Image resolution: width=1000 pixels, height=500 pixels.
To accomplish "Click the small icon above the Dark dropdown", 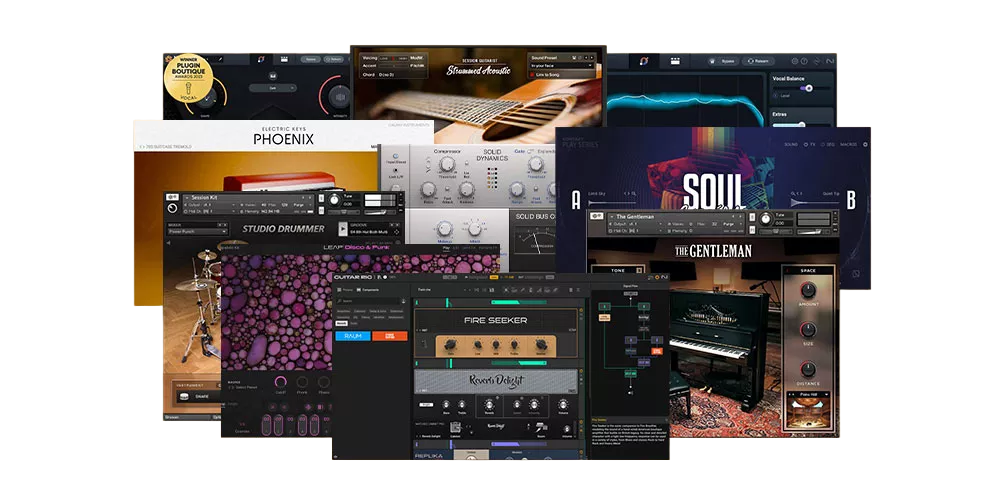I will 273,76.
